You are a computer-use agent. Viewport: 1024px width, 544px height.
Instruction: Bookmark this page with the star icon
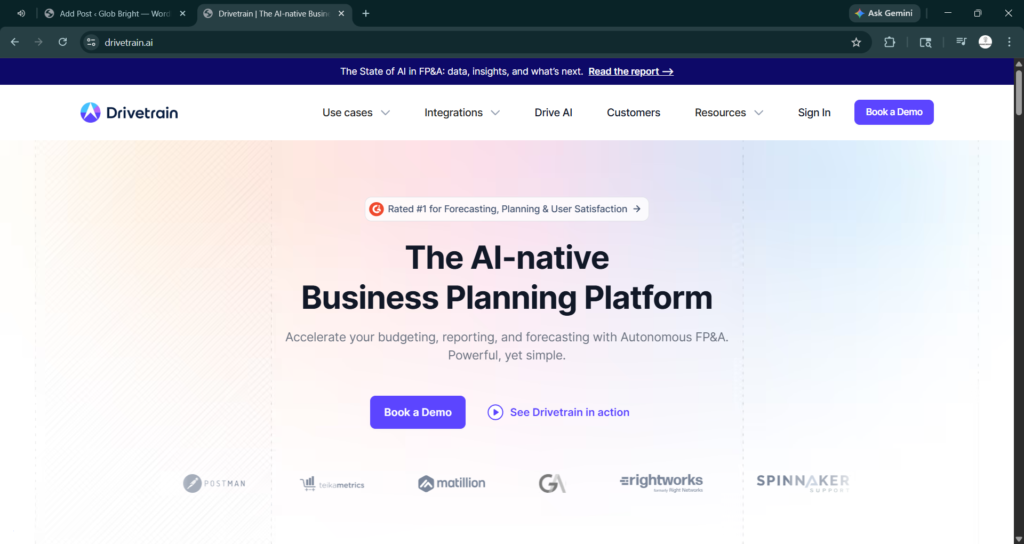point(856,42)
